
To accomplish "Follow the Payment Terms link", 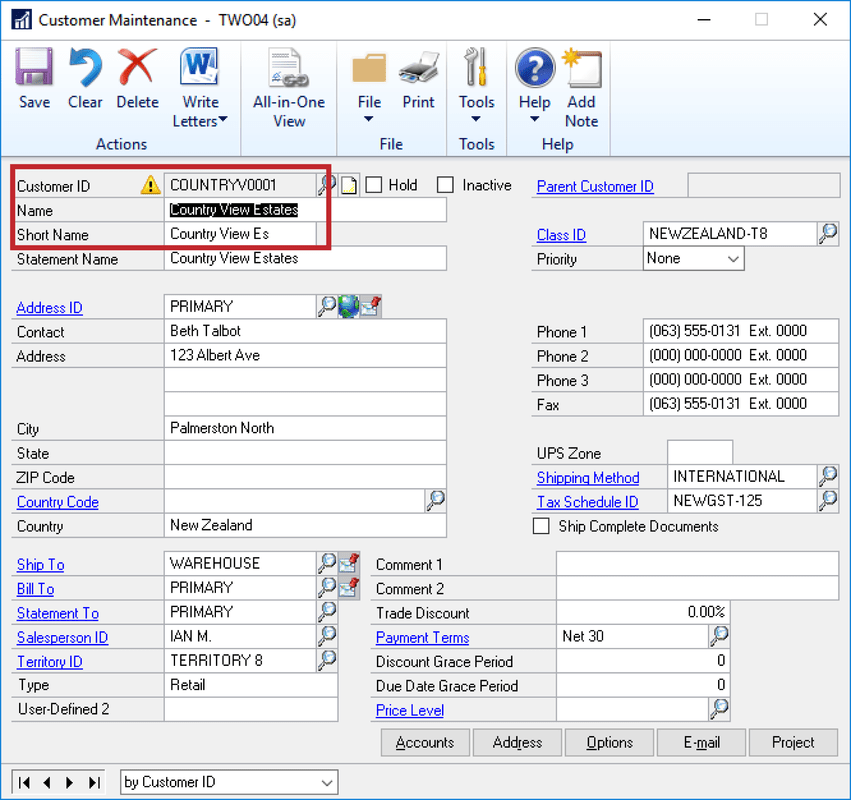I will coord(421,637).
